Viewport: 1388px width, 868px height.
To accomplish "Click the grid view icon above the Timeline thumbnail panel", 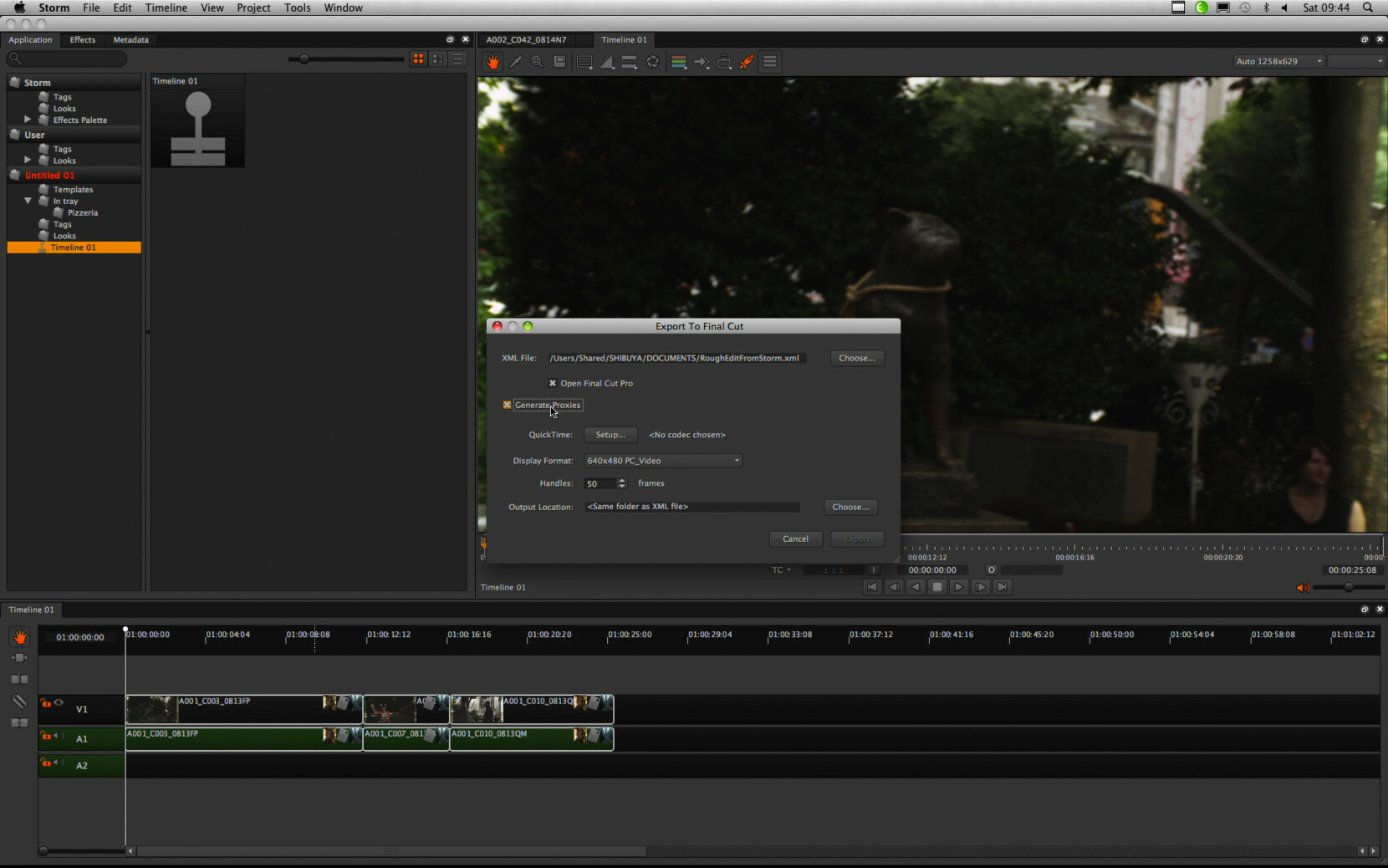I will (x=418, y=59).
